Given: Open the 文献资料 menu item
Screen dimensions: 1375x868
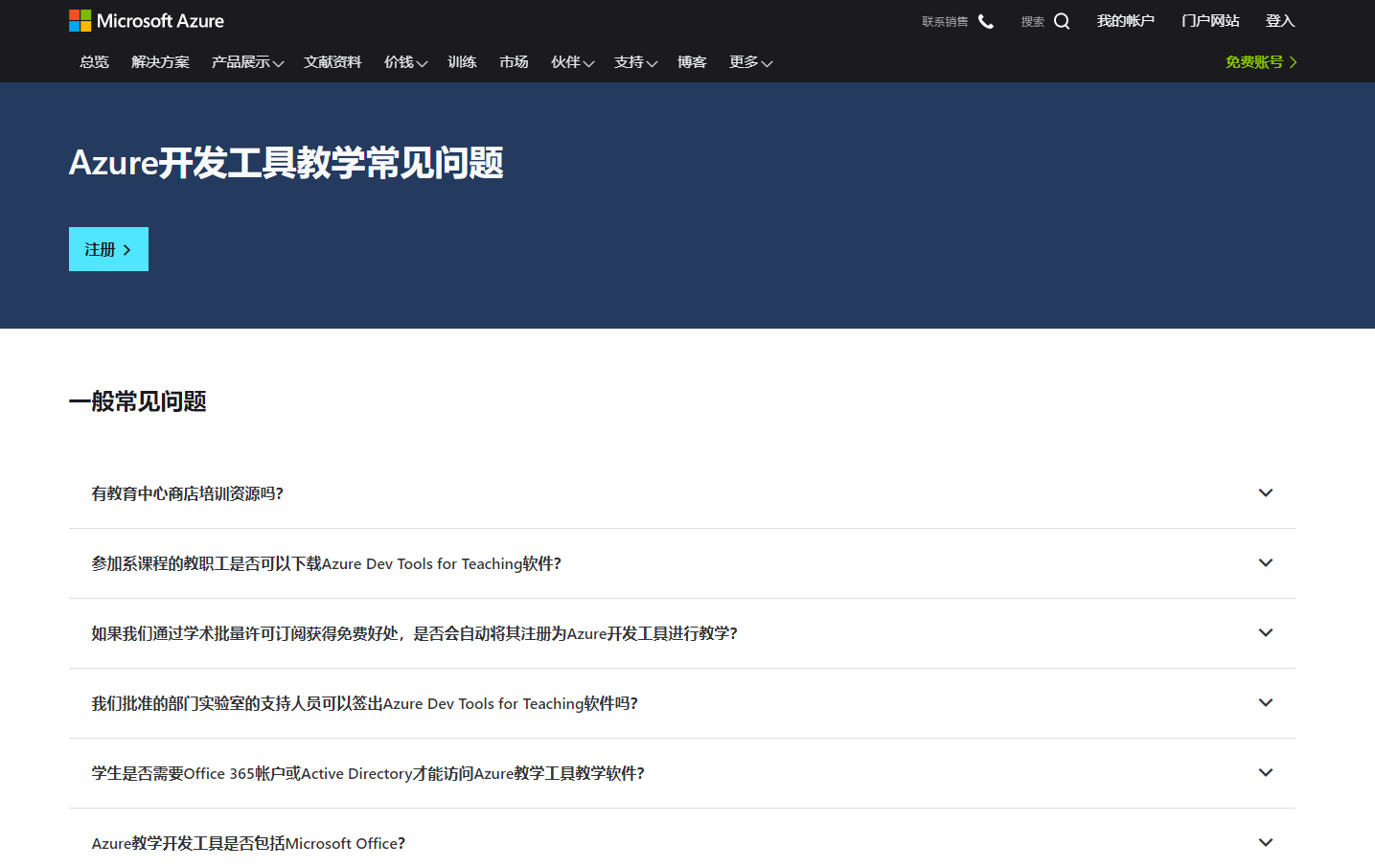Looking at the screenshot, I should pyautogui.click(x=332, y=62).
